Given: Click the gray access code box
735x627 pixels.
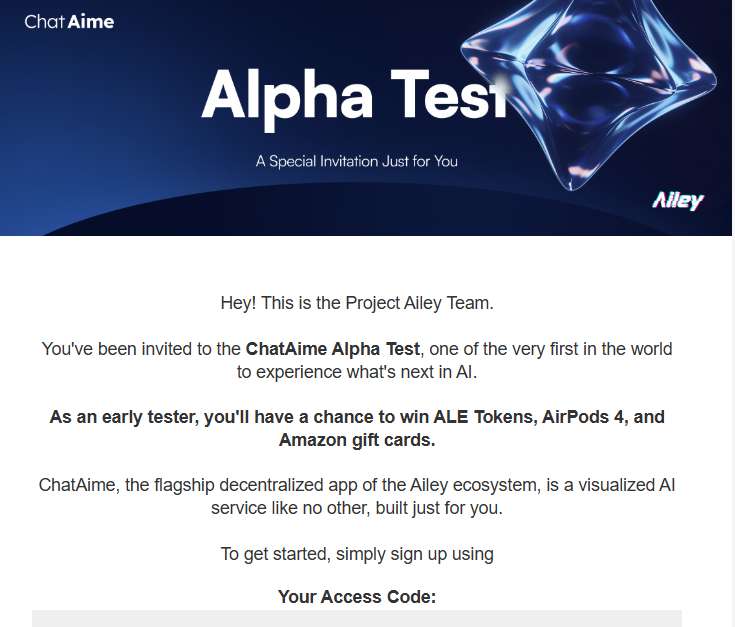Looking at the screenshot, I should [357, 619].
